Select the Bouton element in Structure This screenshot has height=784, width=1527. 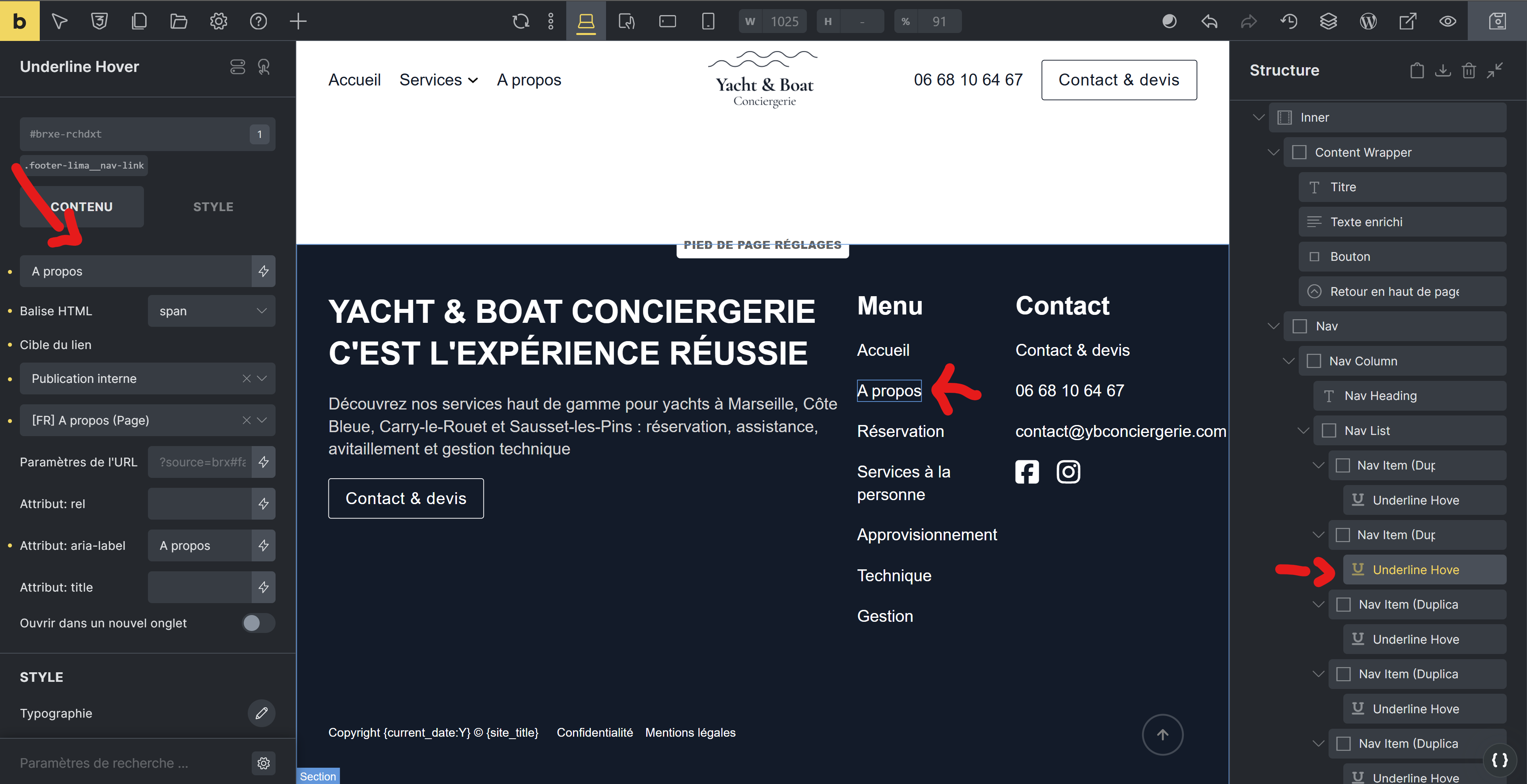pos(1403,256)
